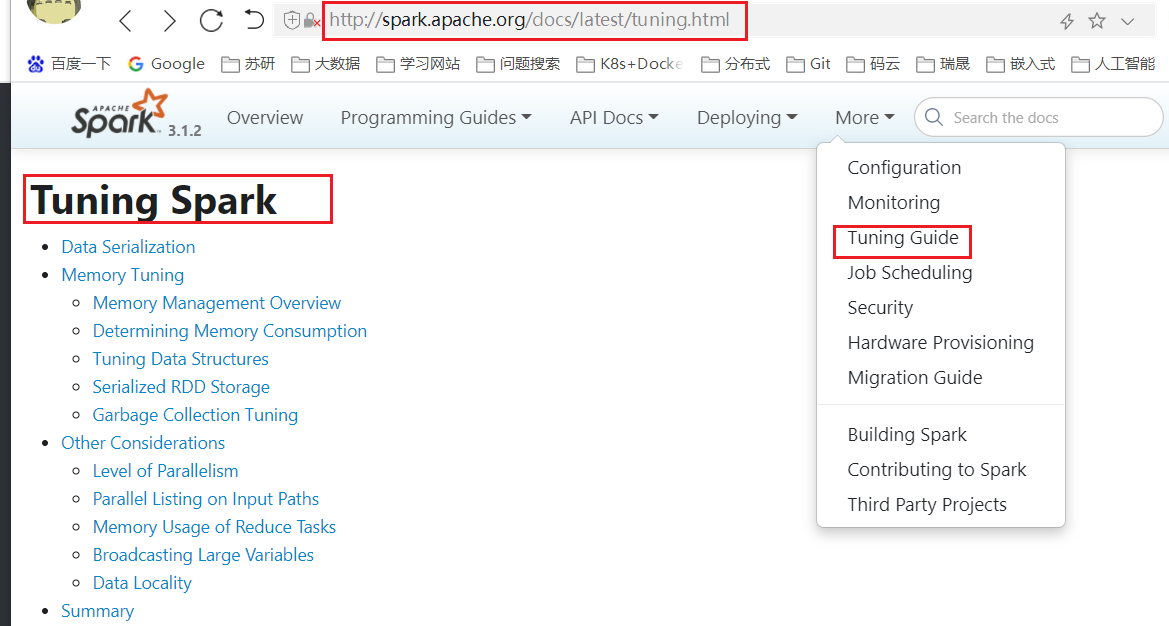The height and width of the screenshot is (626, 1169).
Task: Select Migration Guide menu entry
Action: coord(915,378)
